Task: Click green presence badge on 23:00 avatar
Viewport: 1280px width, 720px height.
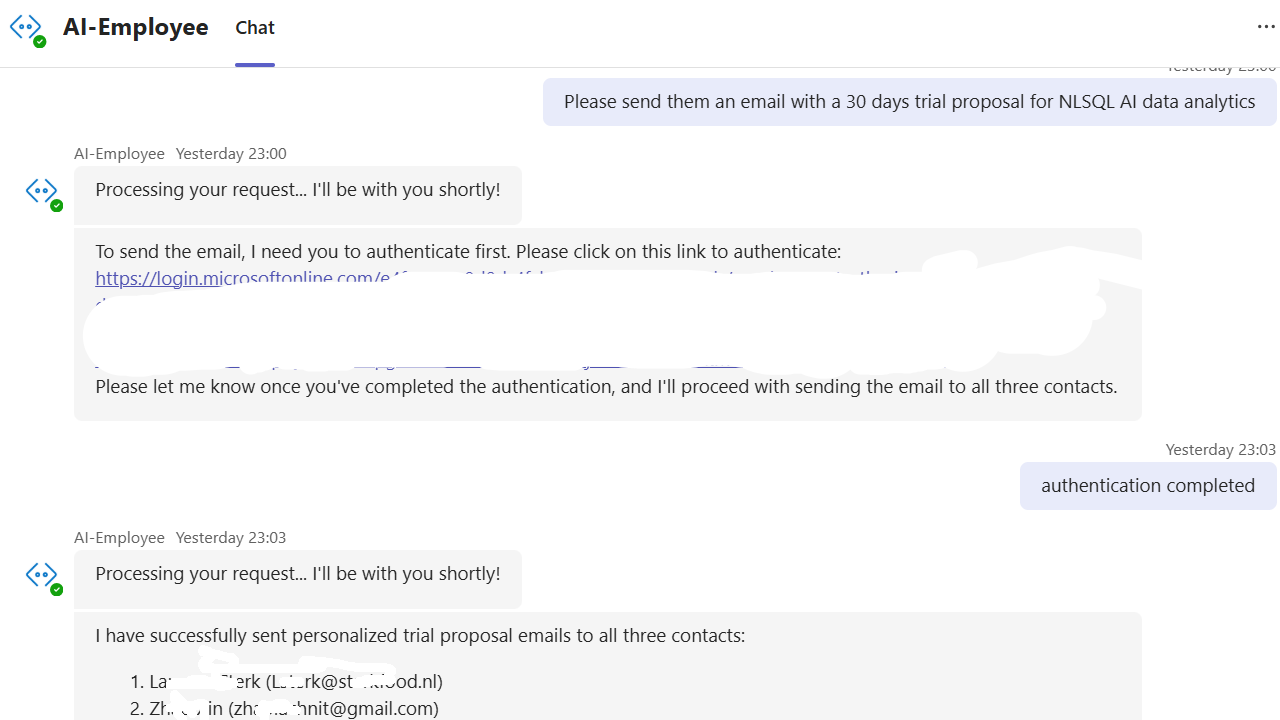Action: [x=57, y=205]
